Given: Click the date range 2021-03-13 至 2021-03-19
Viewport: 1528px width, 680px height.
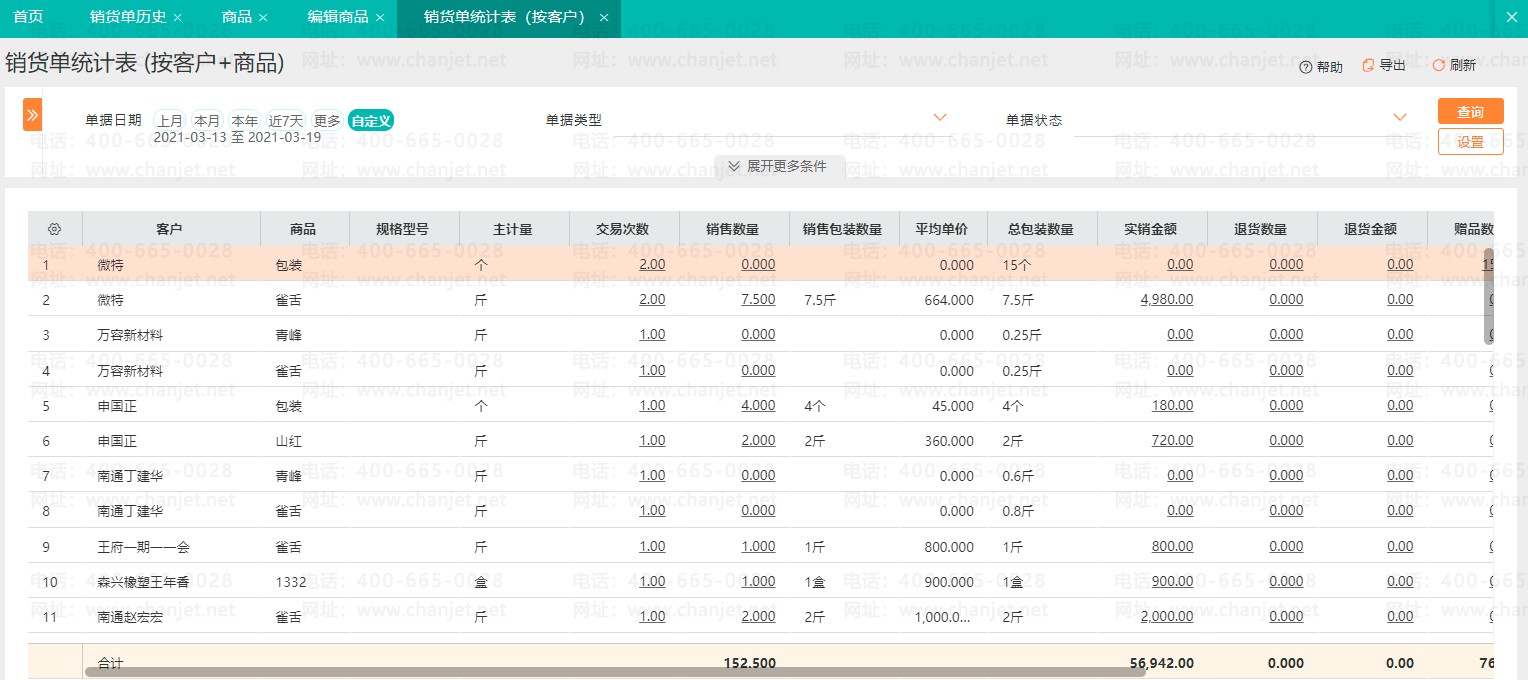Looking at the screenshot, I should [x=238, y=137].
